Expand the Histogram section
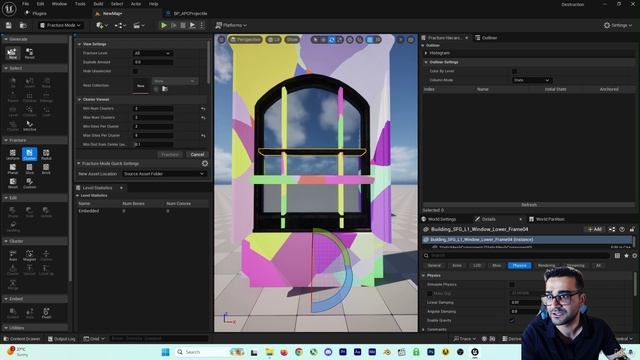Screen dimensions: 640x360 click(426, 53)
